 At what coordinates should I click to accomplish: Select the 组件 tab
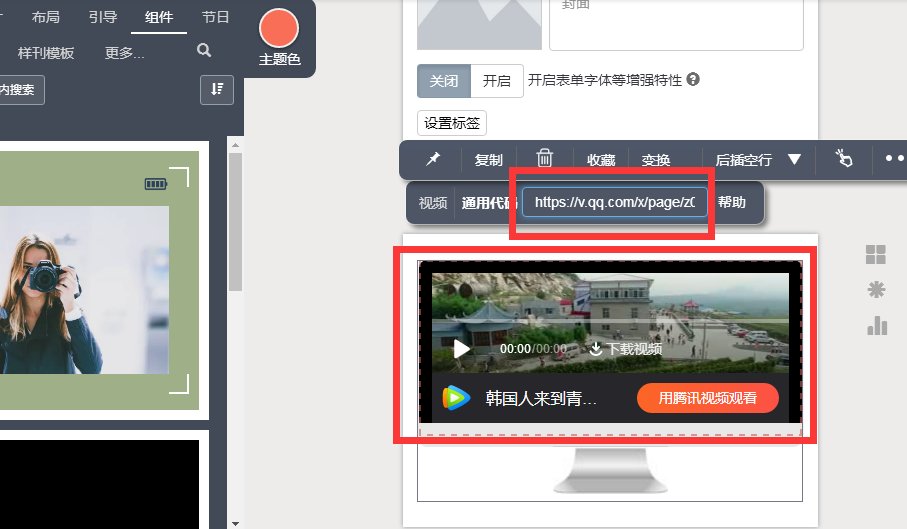point(158,17)
